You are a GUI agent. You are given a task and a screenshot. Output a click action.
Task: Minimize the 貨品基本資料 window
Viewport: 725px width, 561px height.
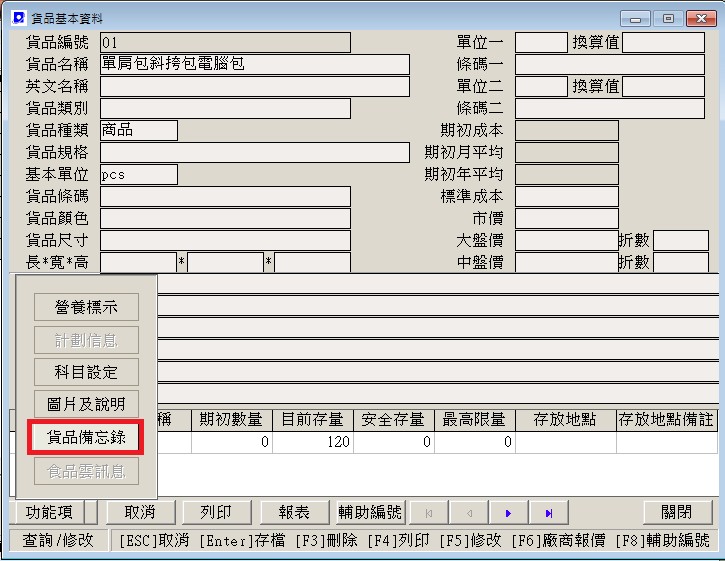[x=635, y=19]
